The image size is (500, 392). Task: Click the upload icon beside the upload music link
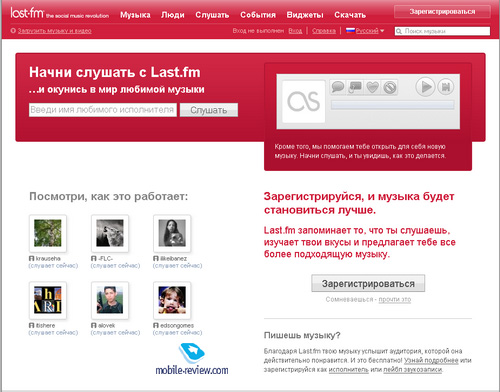(13, 31)
